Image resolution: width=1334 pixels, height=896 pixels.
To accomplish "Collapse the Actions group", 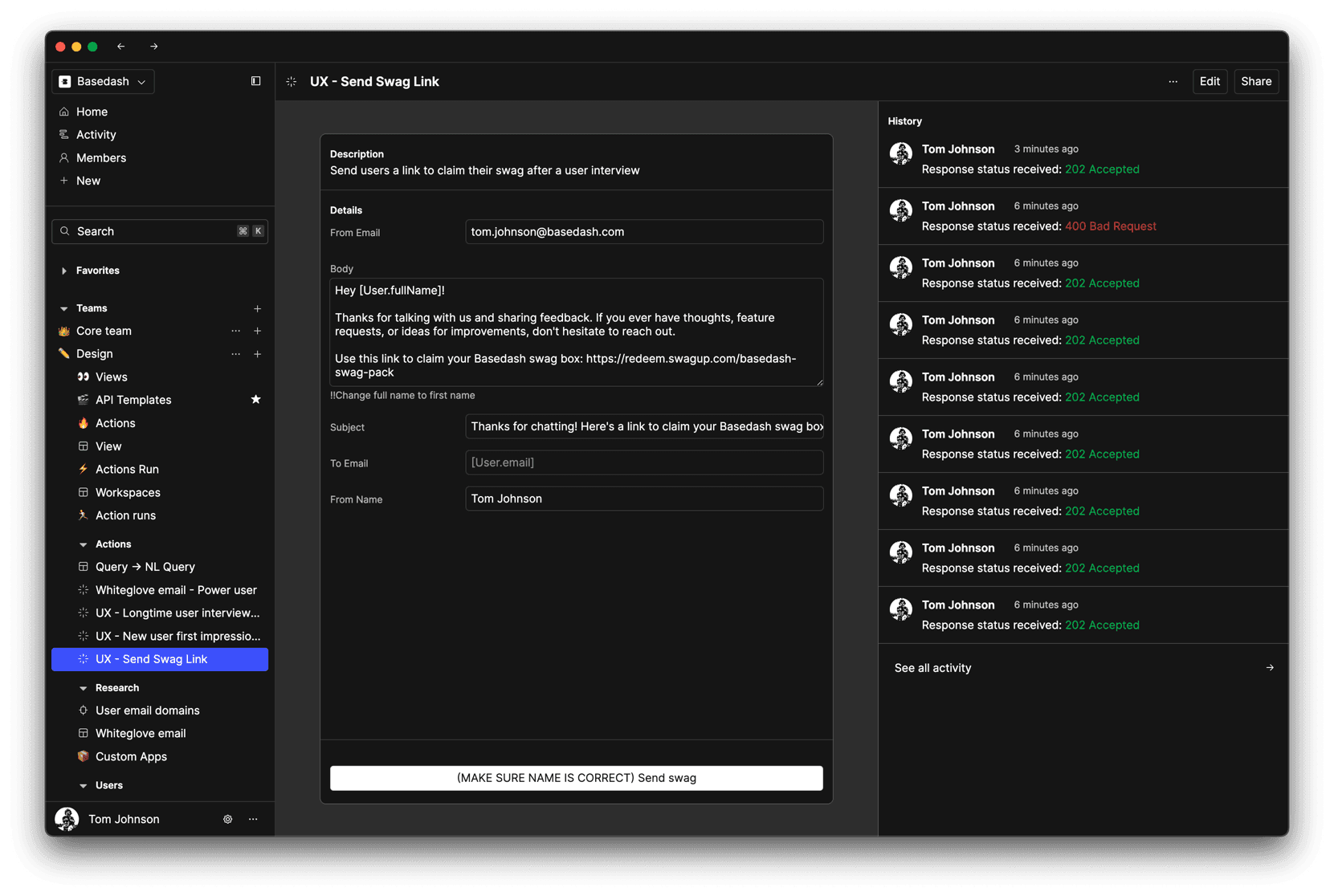I will pos(84,544).
